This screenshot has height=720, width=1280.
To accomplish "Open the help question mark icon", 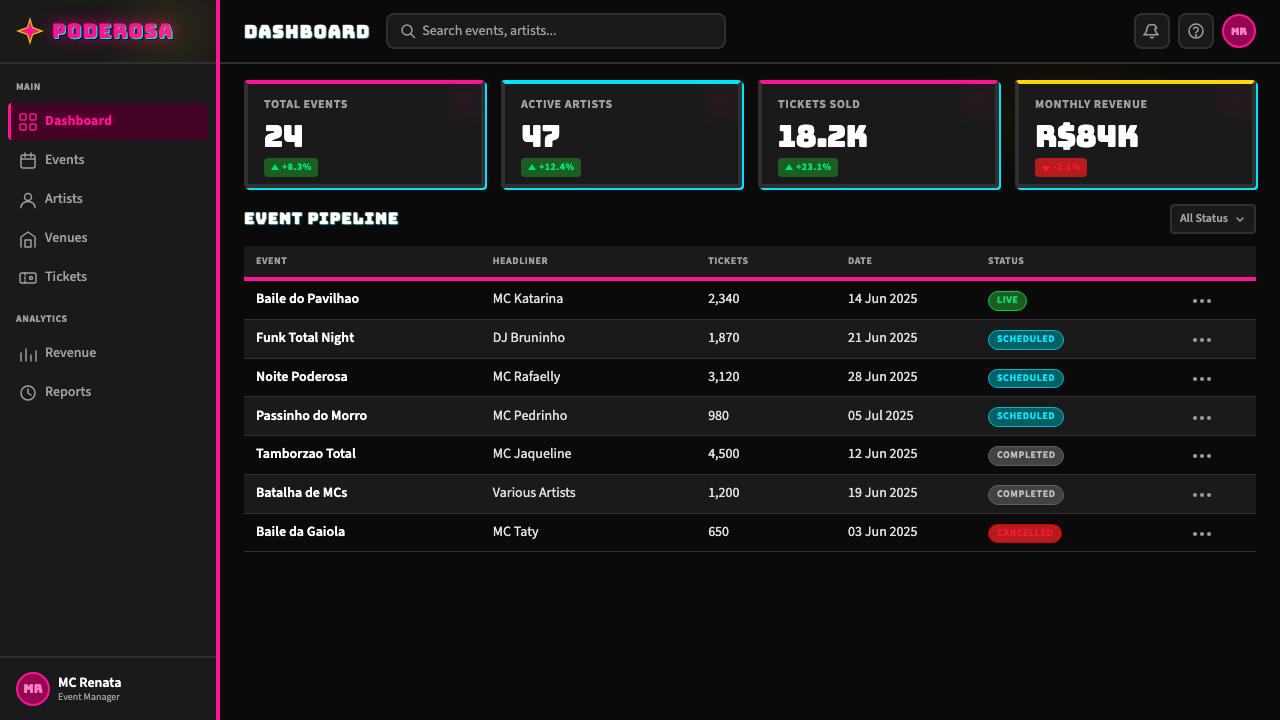I will click(1195, 31).
